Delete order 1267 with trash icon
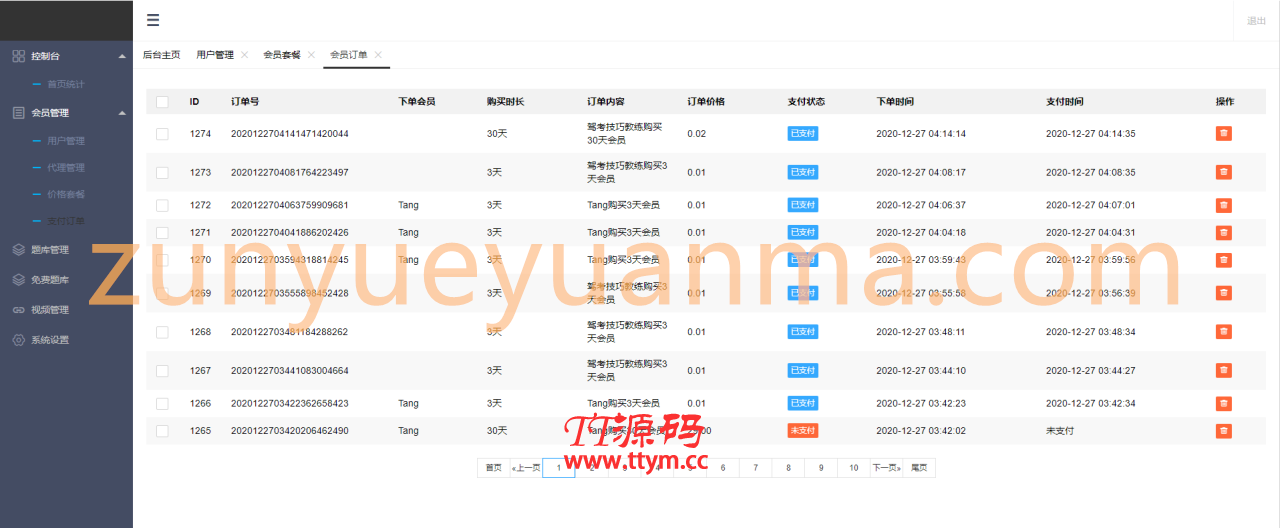The width and height of the screenshot is (1280, 528). point(1224,370)
